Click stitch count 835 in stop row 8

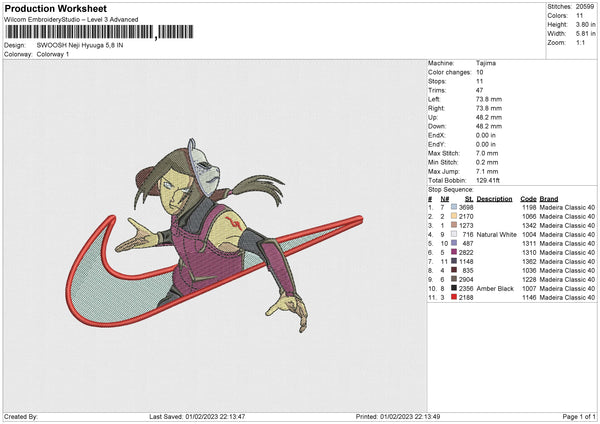[x=468, y=270]
